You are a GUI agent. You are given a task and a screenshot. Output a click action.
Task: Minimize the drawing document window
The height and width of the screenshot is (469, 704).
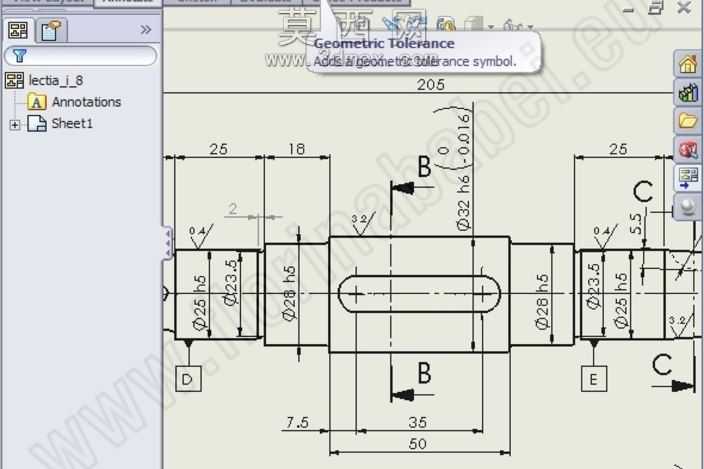pos(629,9)
